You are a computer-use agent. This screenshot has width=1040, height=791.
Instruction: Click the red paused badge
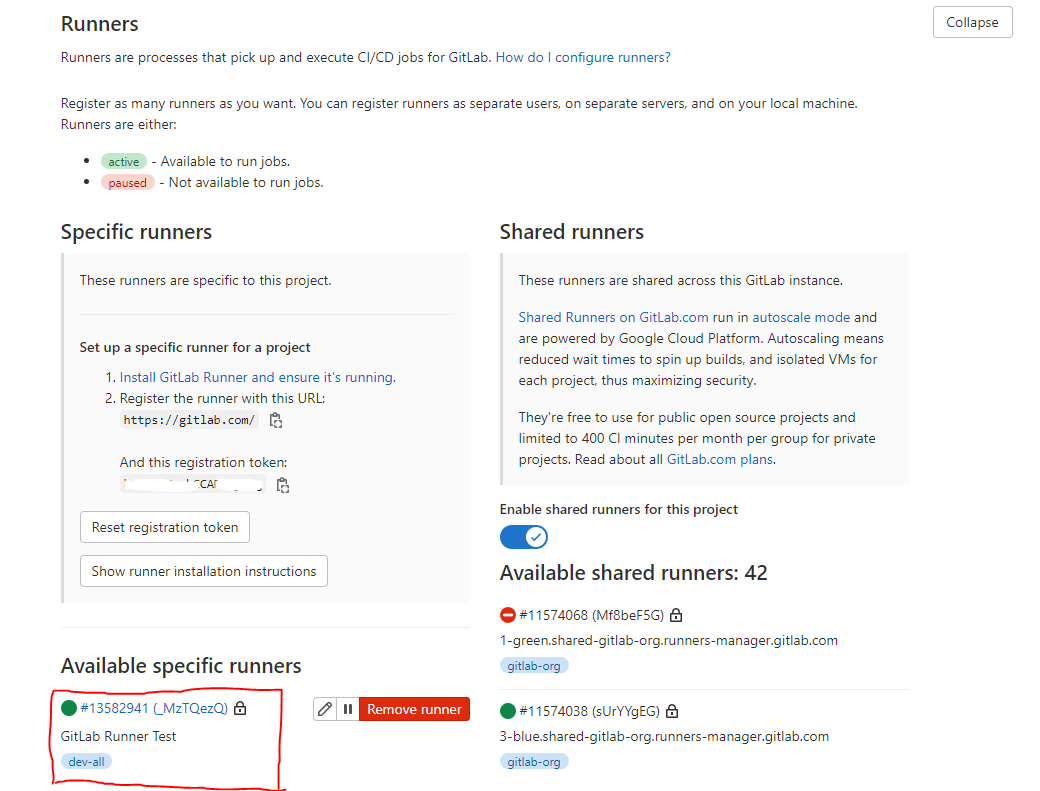point(127,183)
